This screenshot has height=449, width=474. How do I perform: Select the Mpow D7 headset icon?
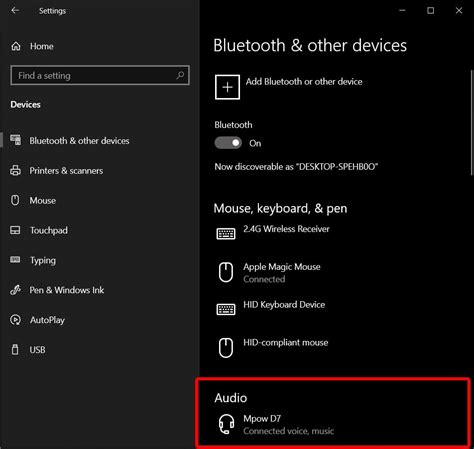226,424
